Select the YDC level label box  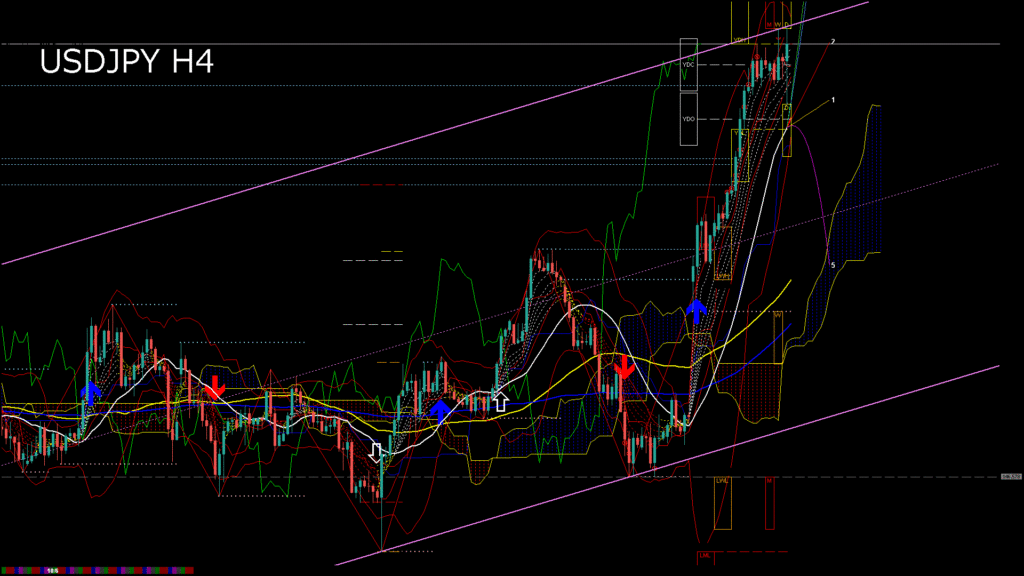click(x=688, y=64)
